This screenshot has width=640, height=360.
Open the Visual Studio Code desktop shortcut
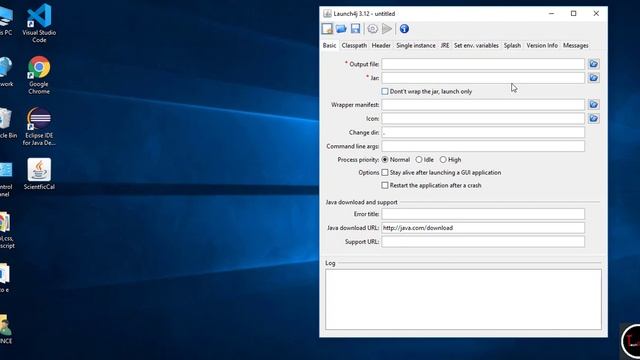coord(39,23)
